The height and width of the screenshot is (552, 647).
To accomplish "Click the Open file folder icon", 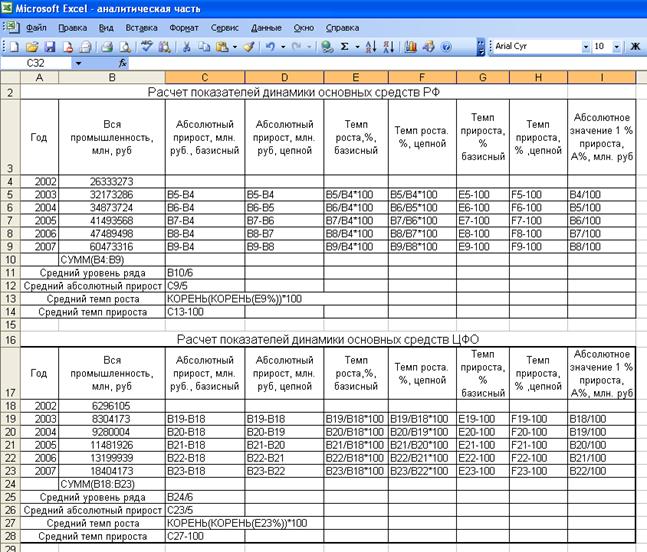I will coord(31,47).
